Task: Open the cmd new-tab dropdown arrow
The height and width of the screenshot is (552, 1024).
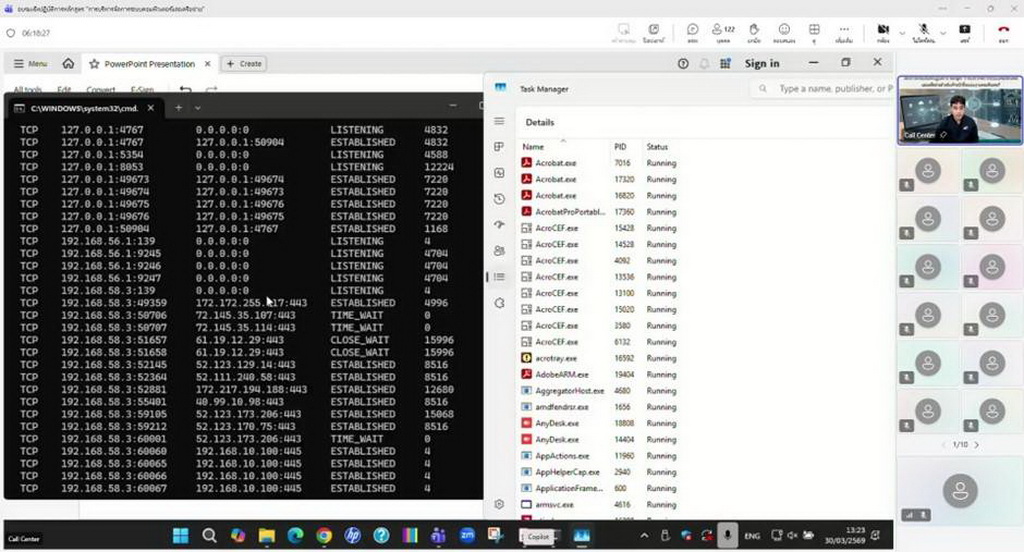Action: point(198,107)
